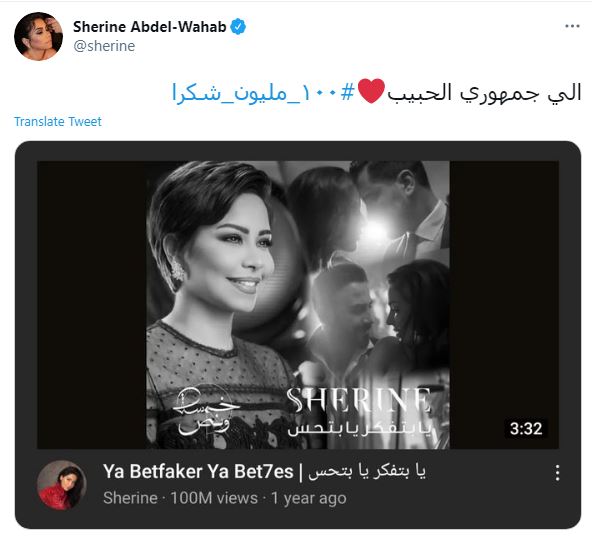The height and width of the screenshot is (537, 592).
Task: Open the video card's vertical options menu
Action: click(x=557, y=472)
